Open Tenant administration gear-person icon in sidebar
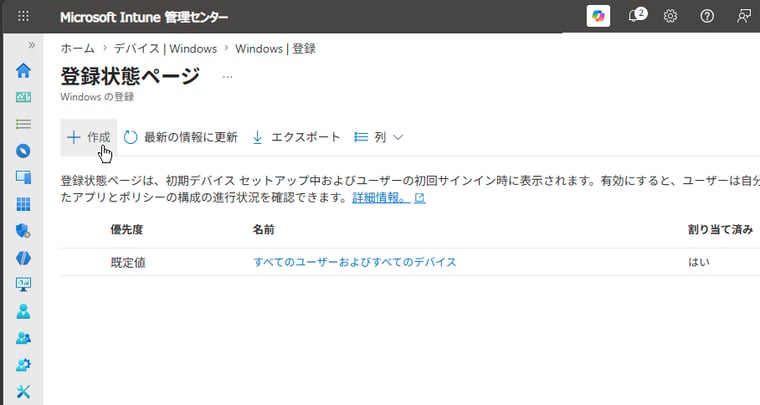Screen dimensions: 760x405 pos(23,365)
